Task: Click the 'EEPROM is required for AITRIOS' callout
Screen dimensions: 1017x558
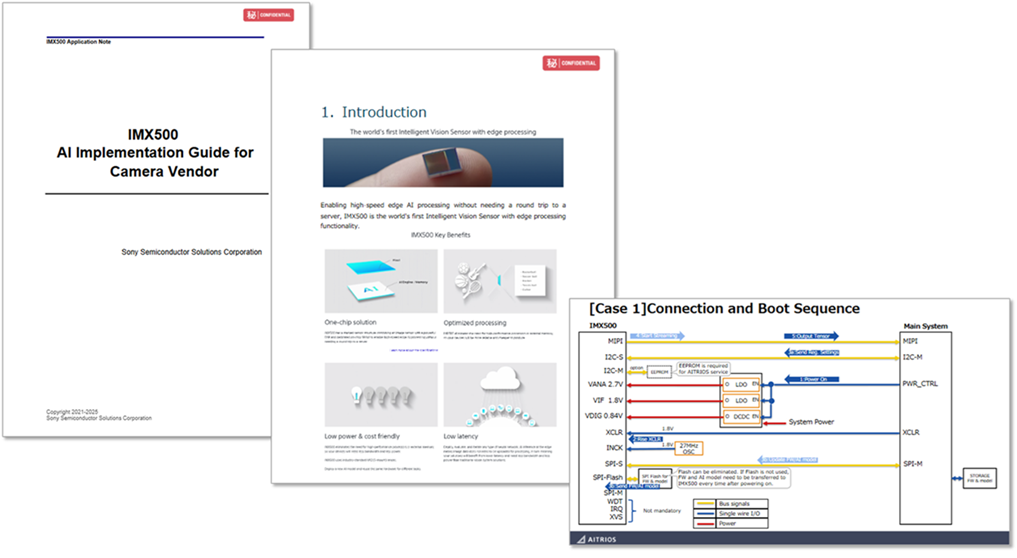Action: (x=703, y=369)
